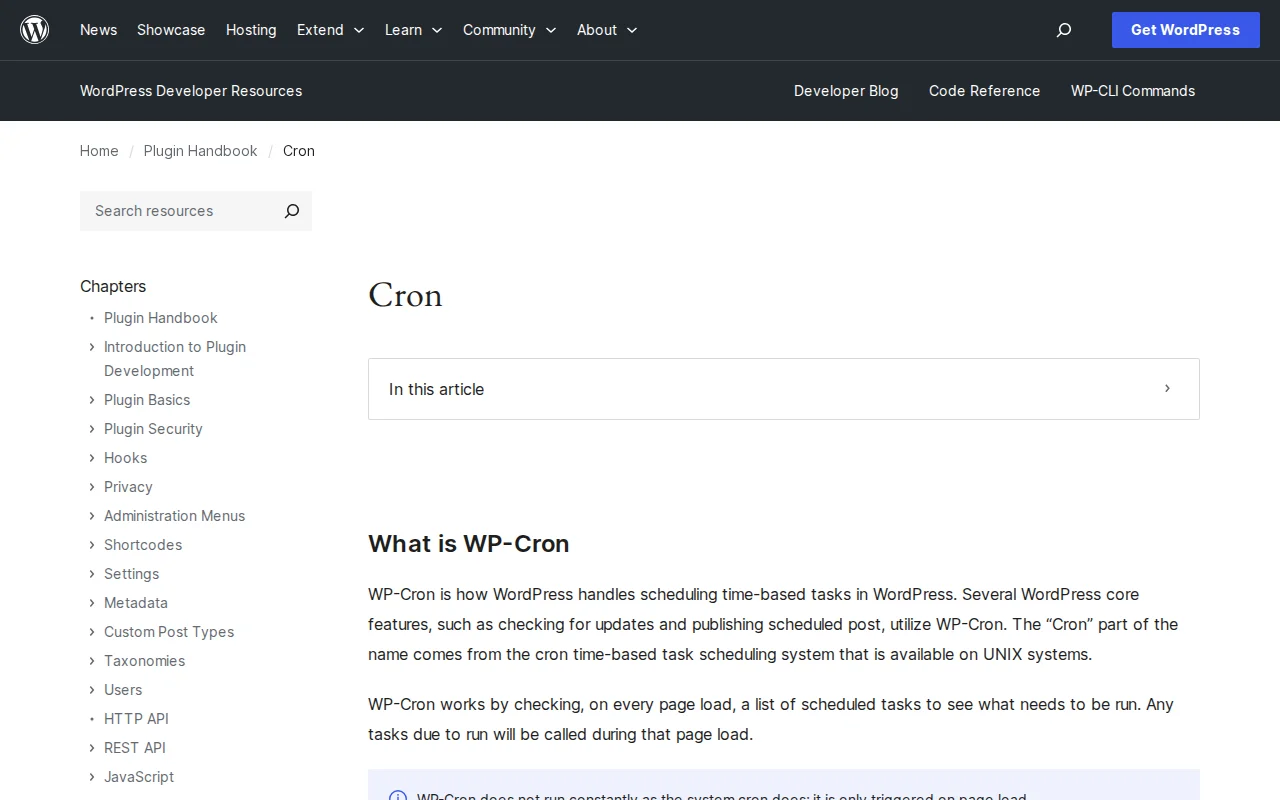Expand the Plugin Basics chapter
The image size is (1280, 800).
click(x=91, y=400)
